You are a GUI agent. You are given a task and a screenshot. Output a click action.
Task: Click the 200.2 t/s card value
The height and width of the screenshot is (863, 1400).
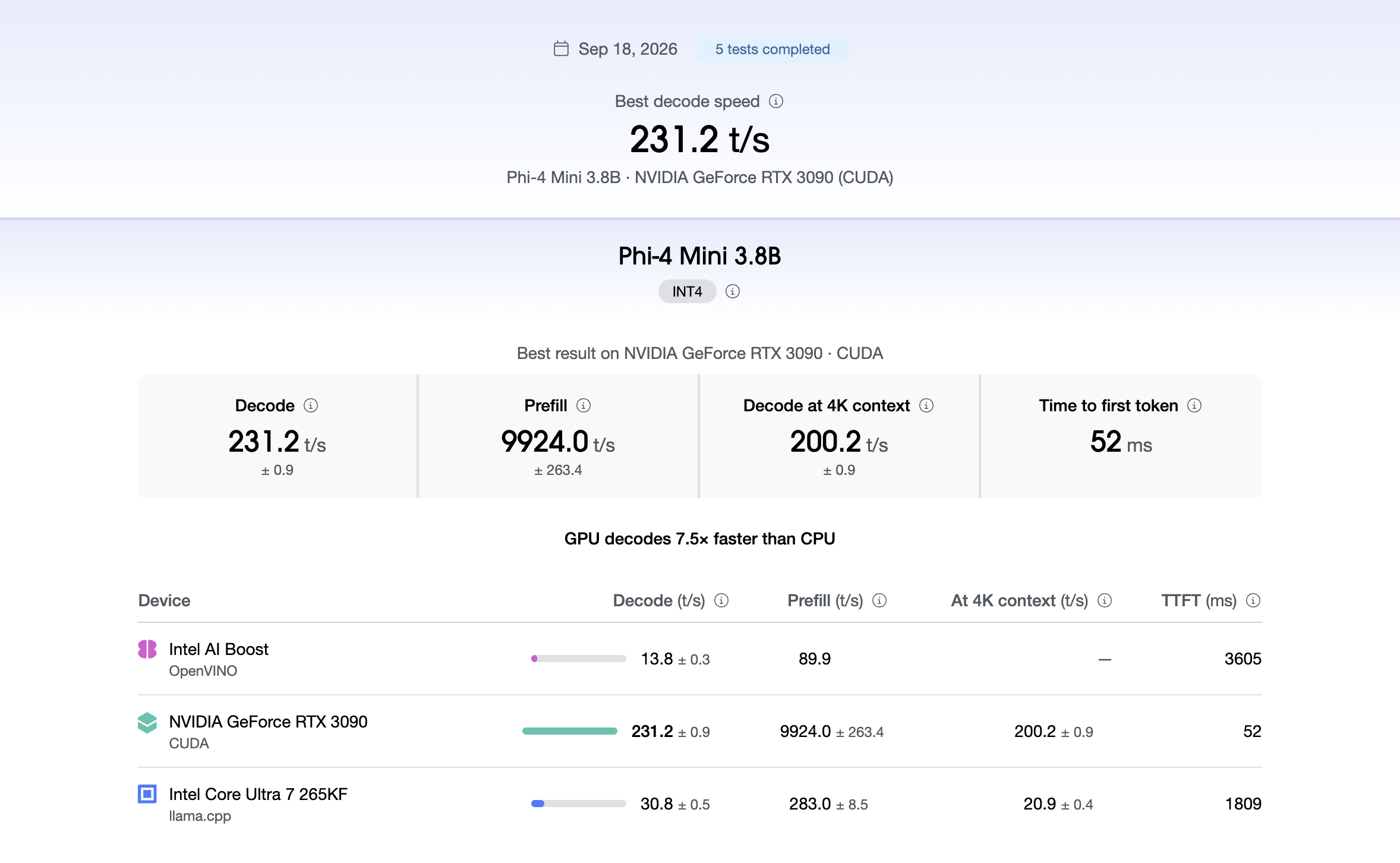tap(838, 442)
